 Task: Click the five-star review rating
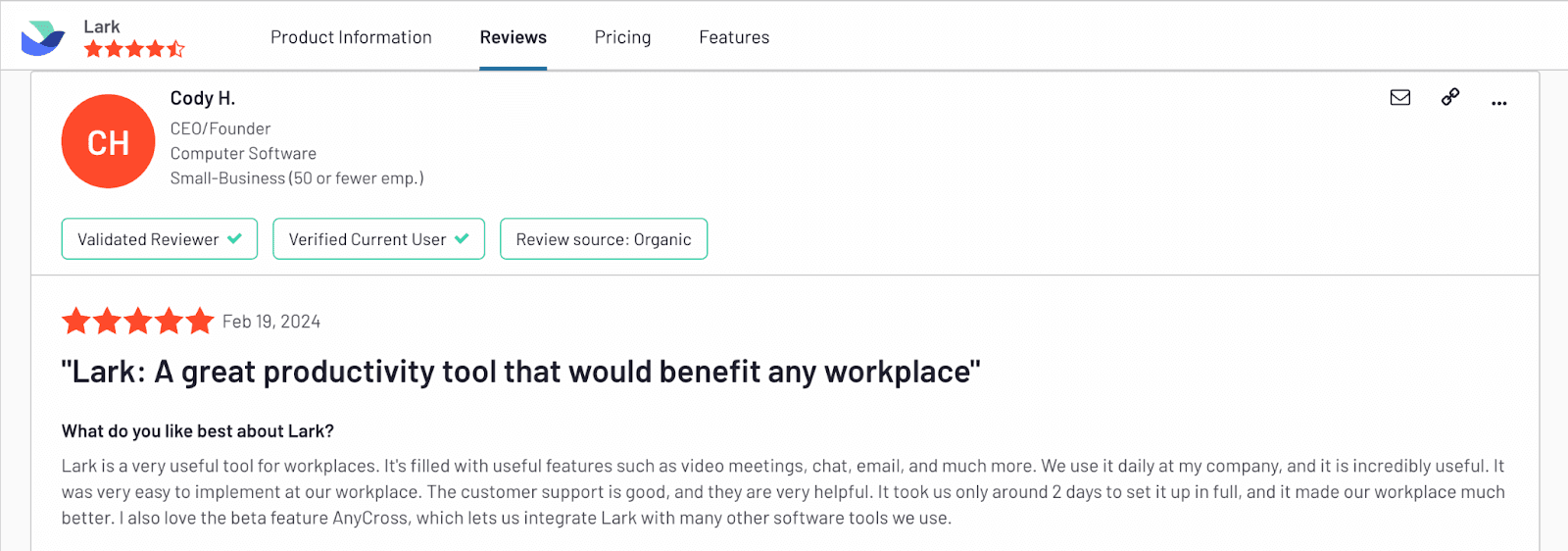[137, 321]
